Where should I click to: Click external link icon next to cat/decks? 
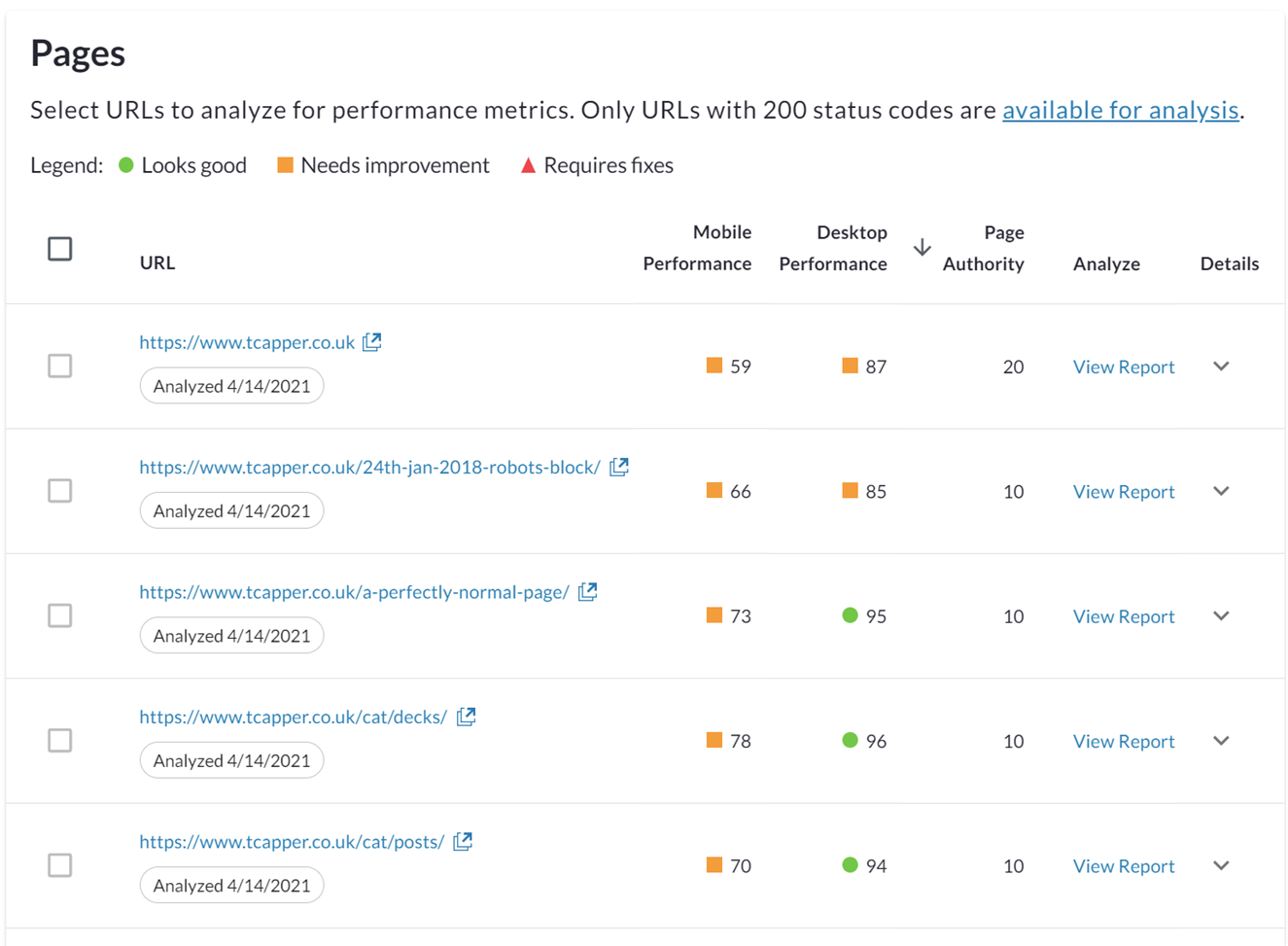[467, 717]
